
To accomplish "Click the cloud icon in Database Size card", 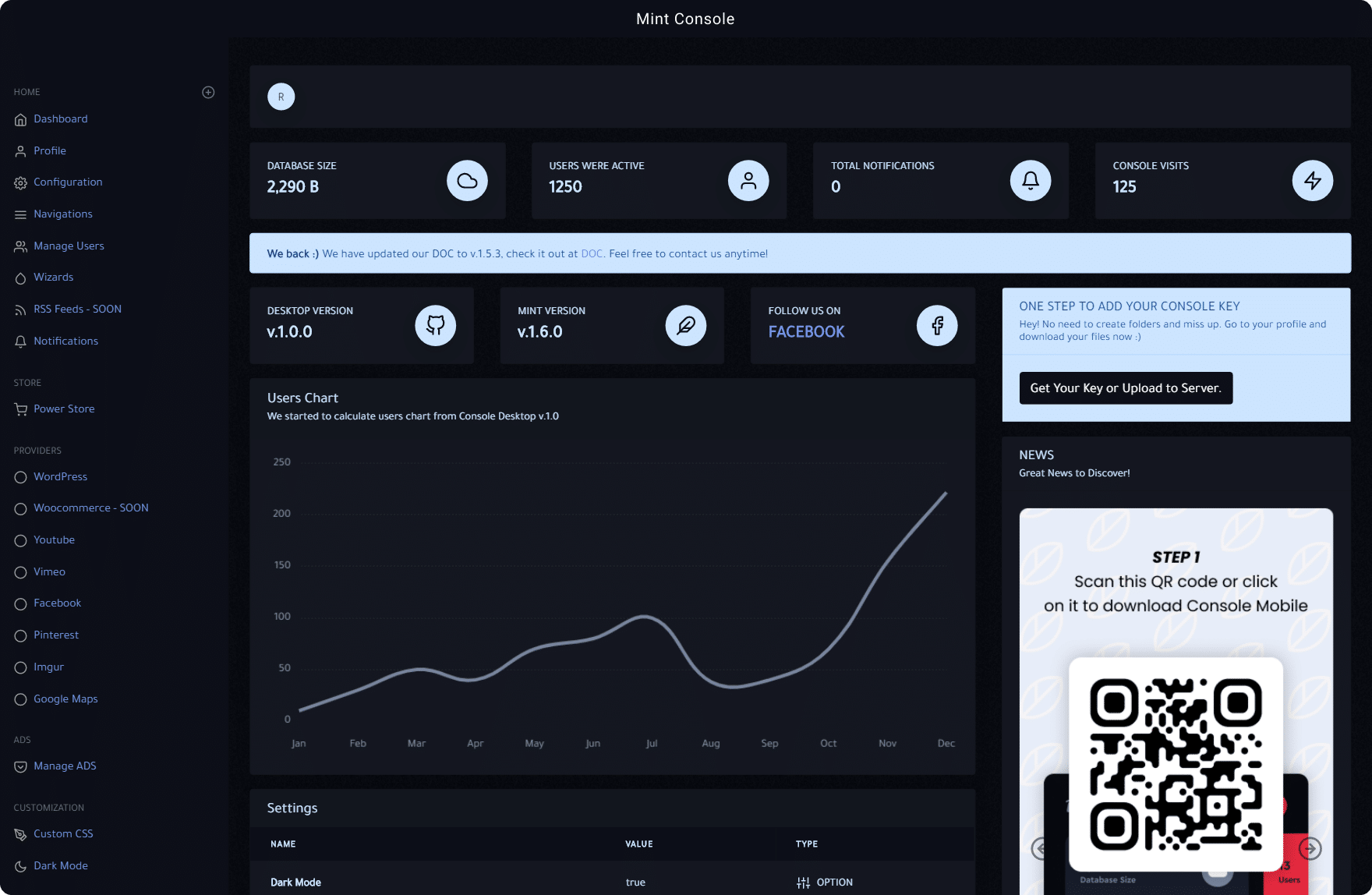I will tap(467, 181).
